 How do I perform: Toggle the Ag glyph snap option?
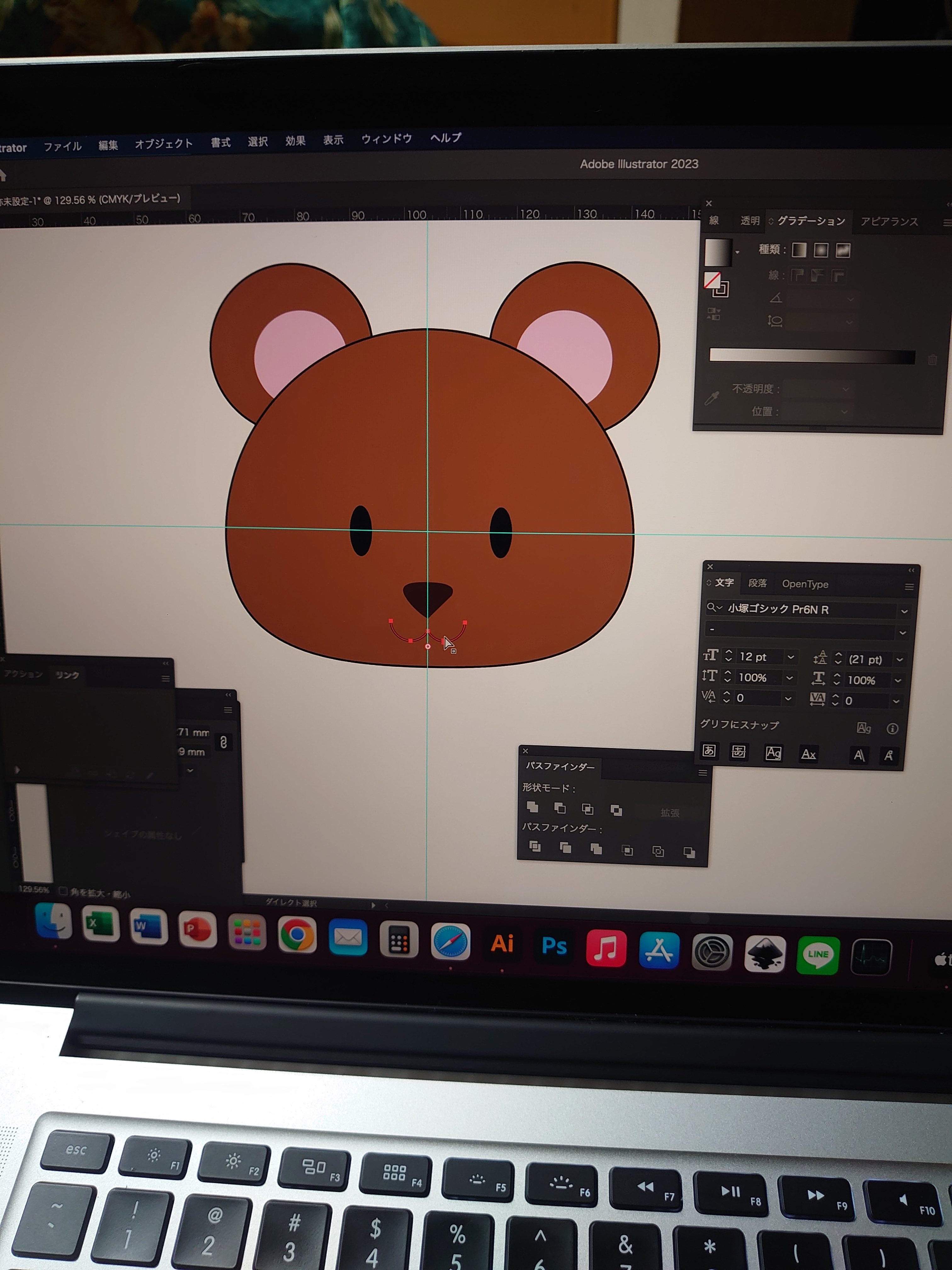(x=864, y=728)
